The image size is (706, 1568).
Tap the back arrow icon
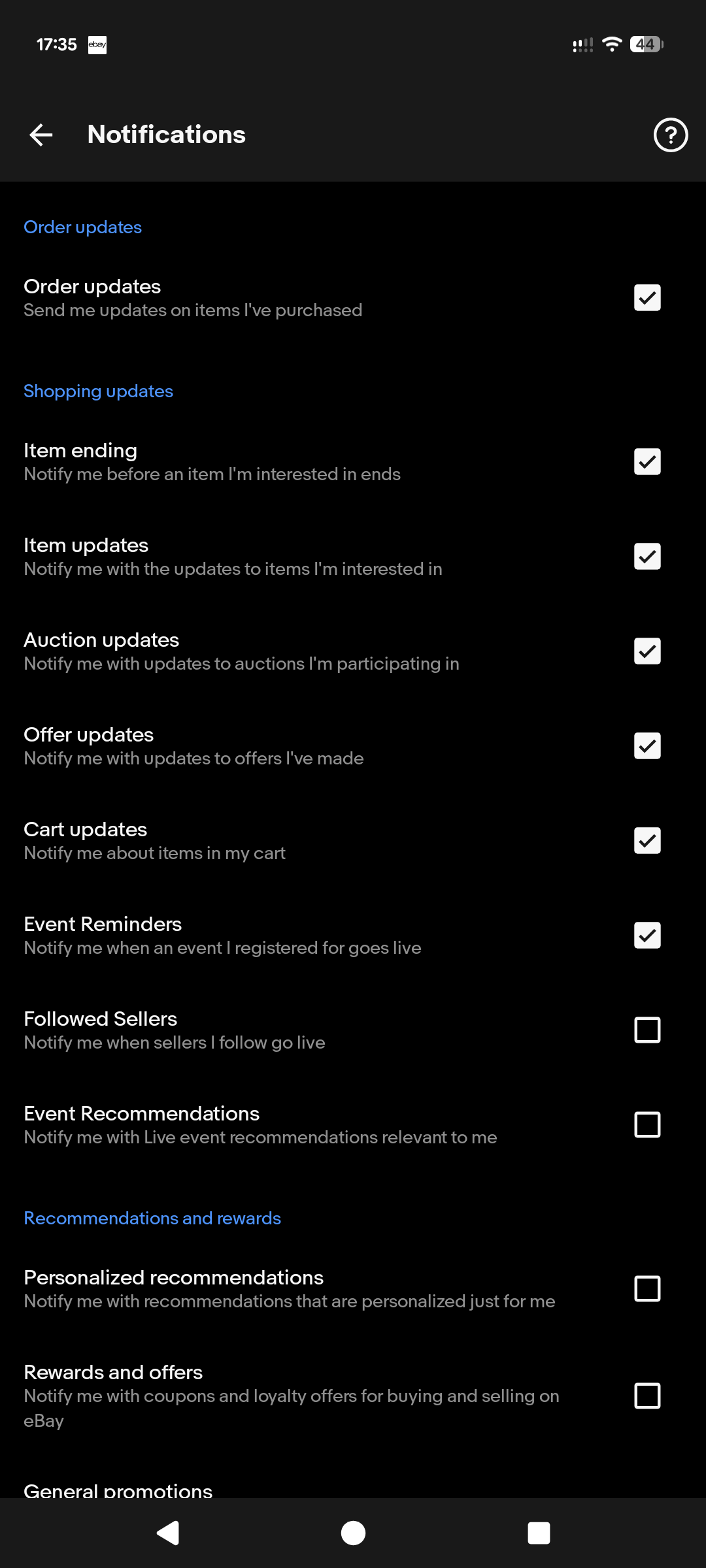click(x=41, y=135)
